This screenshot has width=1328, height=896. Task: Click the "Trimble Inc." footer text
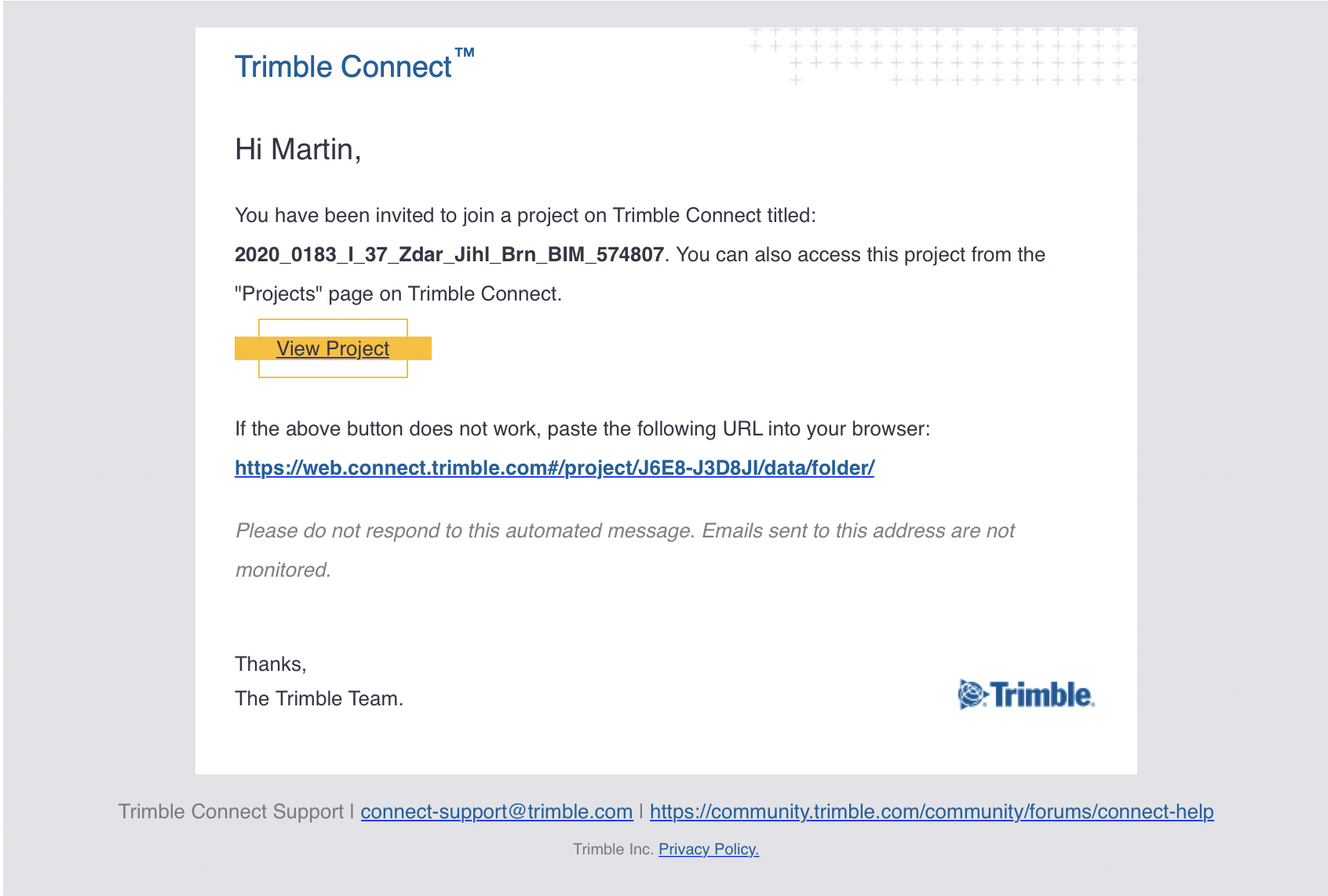click(x=613, y=849)
